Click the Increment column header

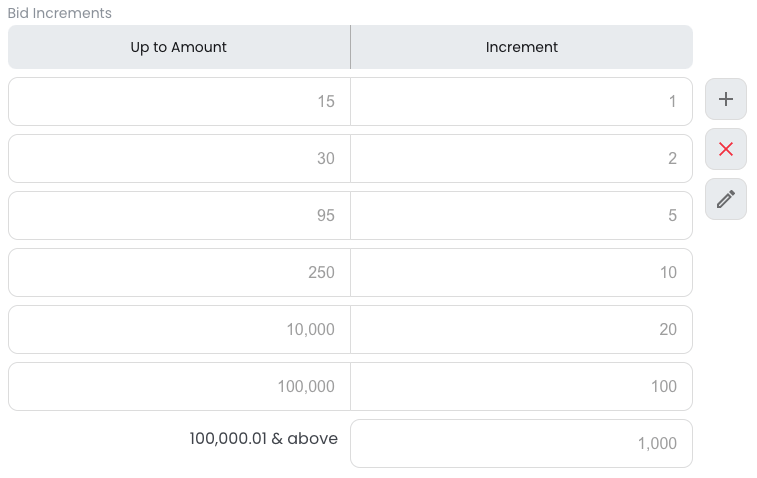click(522, 47)
